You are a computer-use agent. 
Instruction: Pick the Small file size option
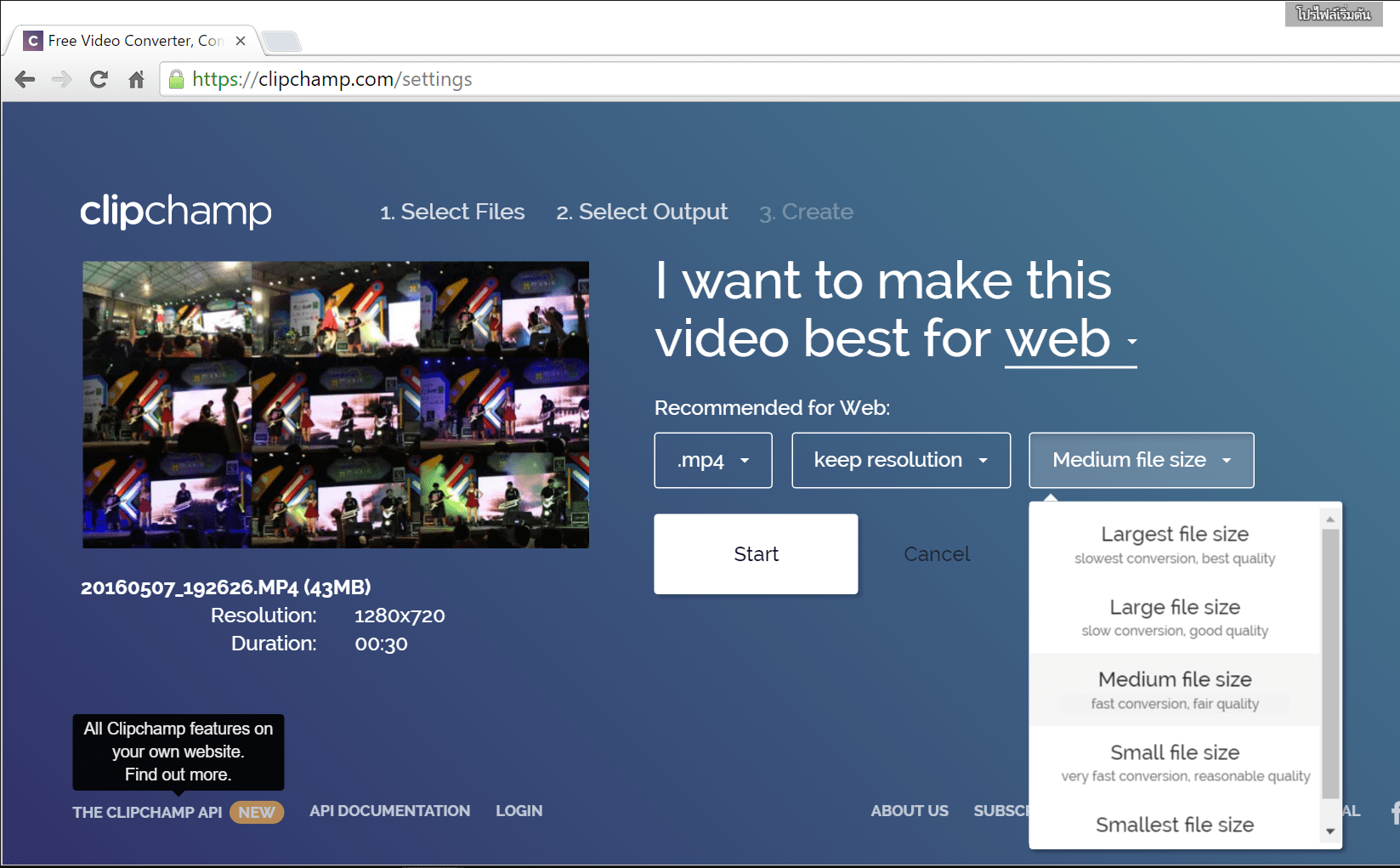tap(1174, 763)
